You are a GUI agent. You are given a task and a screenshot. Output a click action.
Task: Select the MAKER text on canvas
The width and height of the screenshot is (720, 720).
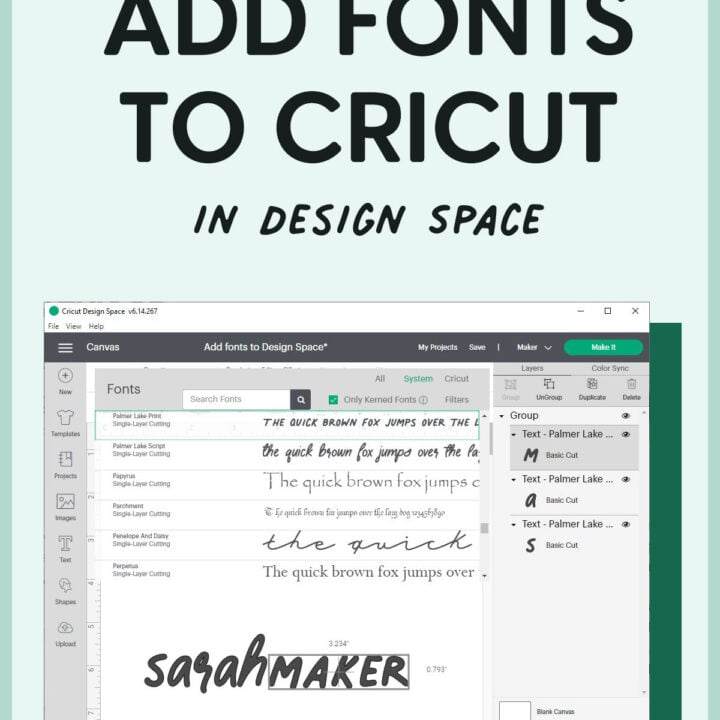[338, 672]
